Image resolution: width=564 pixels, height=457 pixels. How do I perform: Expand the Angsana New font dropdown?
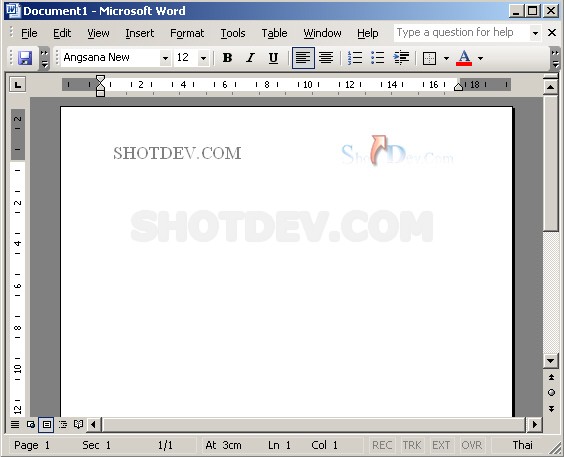(165, 58)
